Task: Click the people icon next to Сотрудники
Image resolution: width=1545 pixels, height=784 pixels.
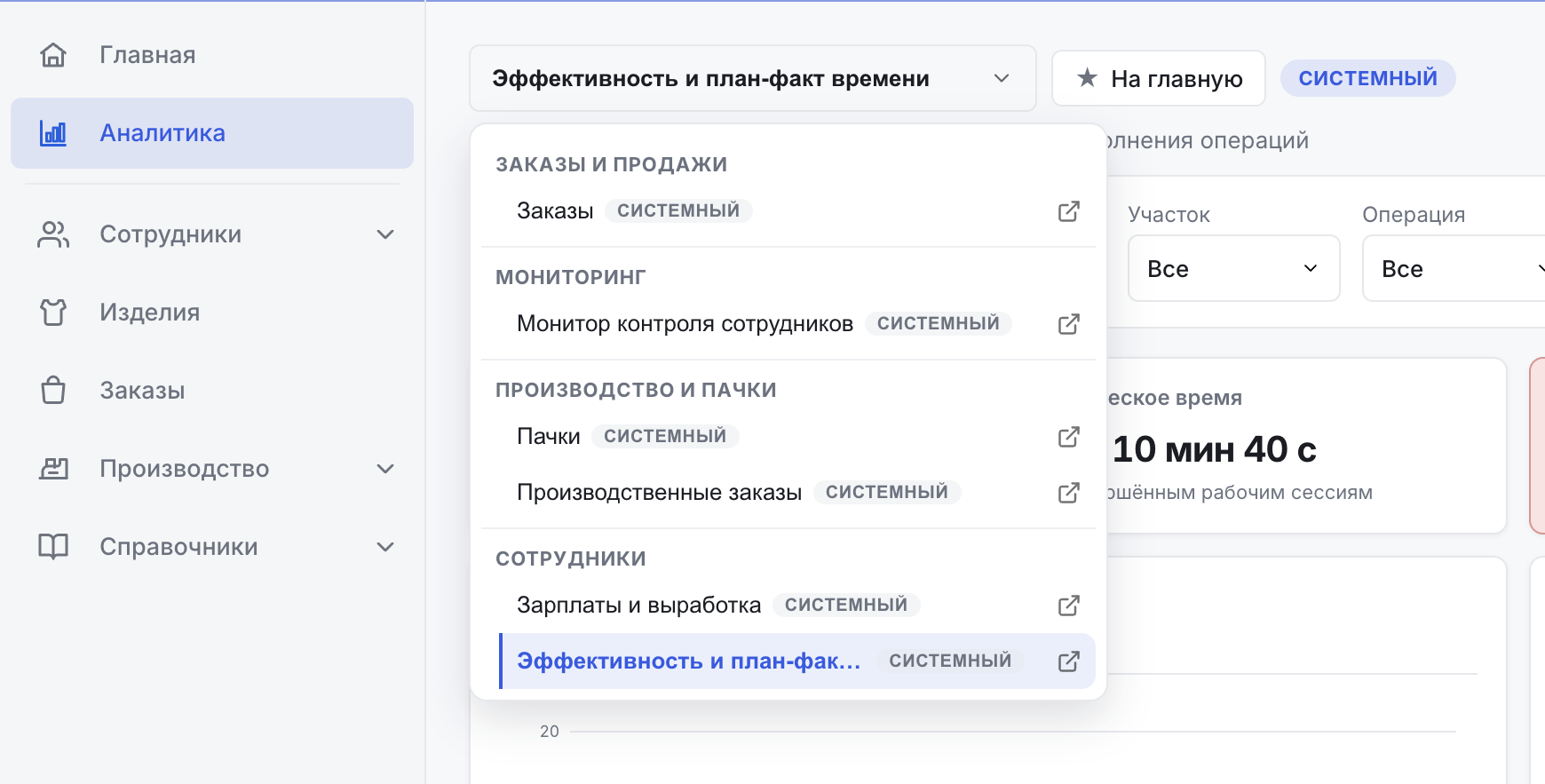Action: [x=53, y=234]
